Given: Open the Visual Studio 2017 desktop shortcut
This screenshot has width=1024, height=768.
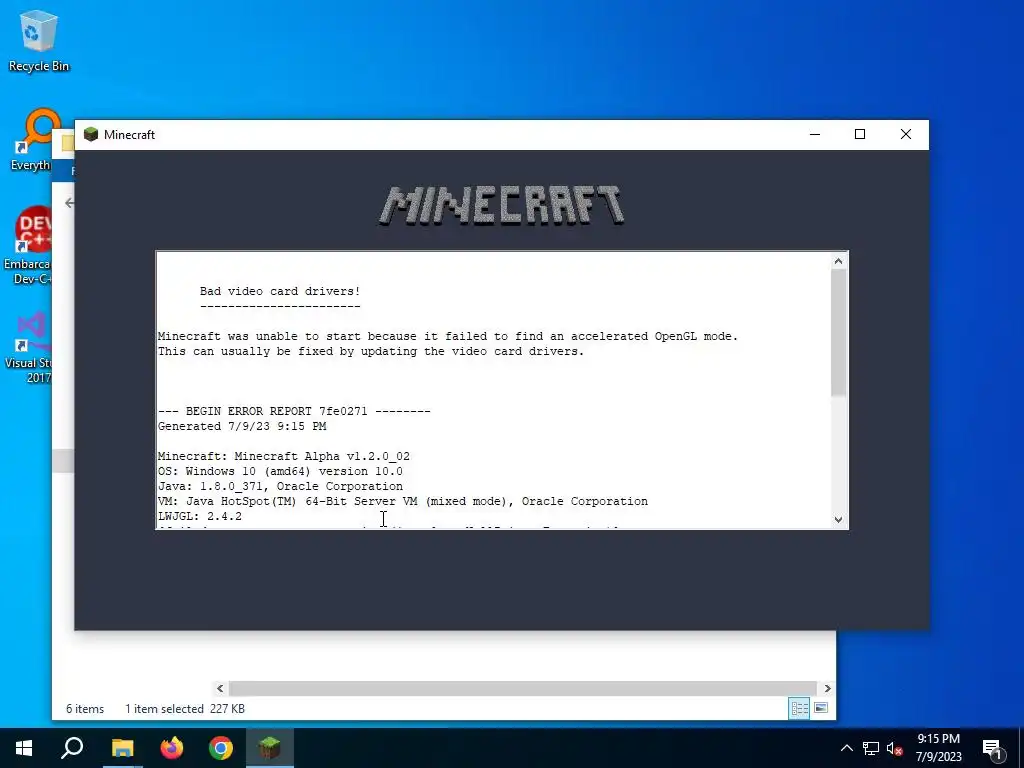Looking at the screenshot, I should tap(28, 348).
